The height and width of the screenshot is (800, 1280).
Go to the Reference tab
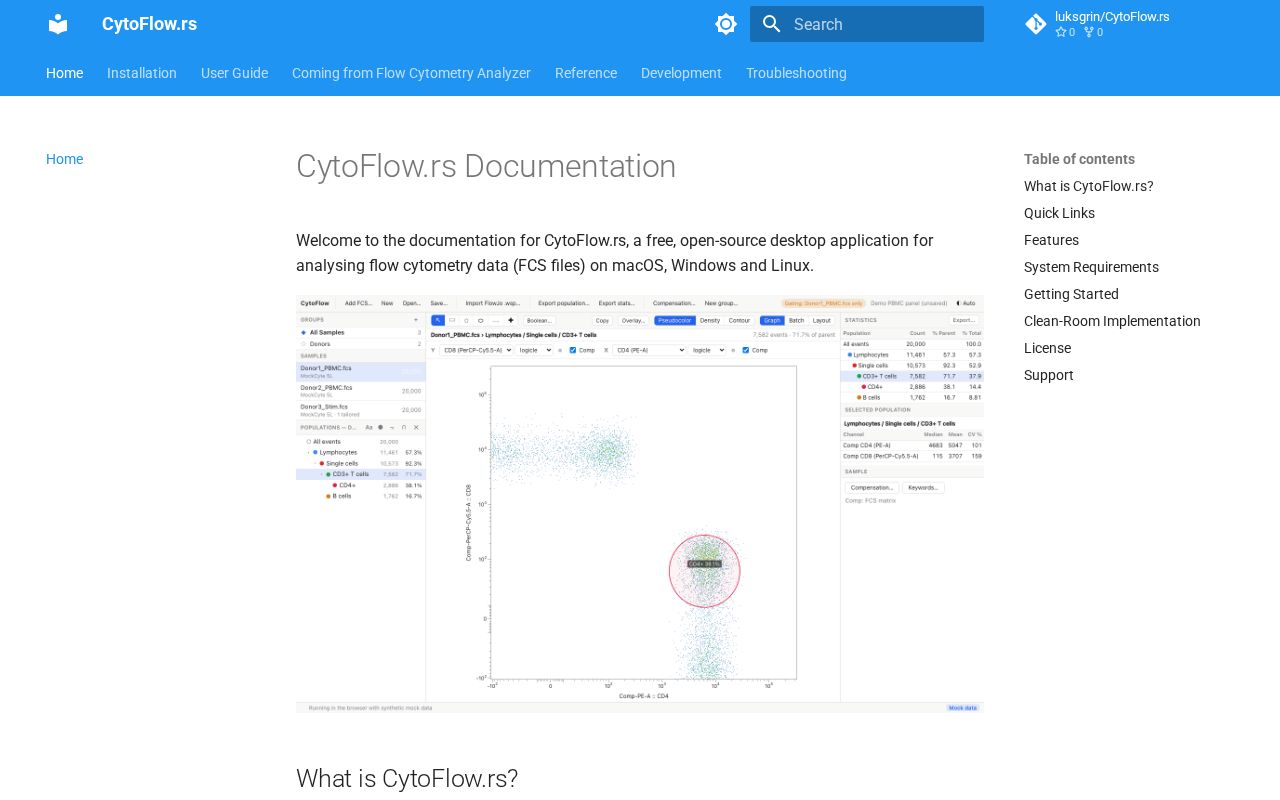[586, 73]
